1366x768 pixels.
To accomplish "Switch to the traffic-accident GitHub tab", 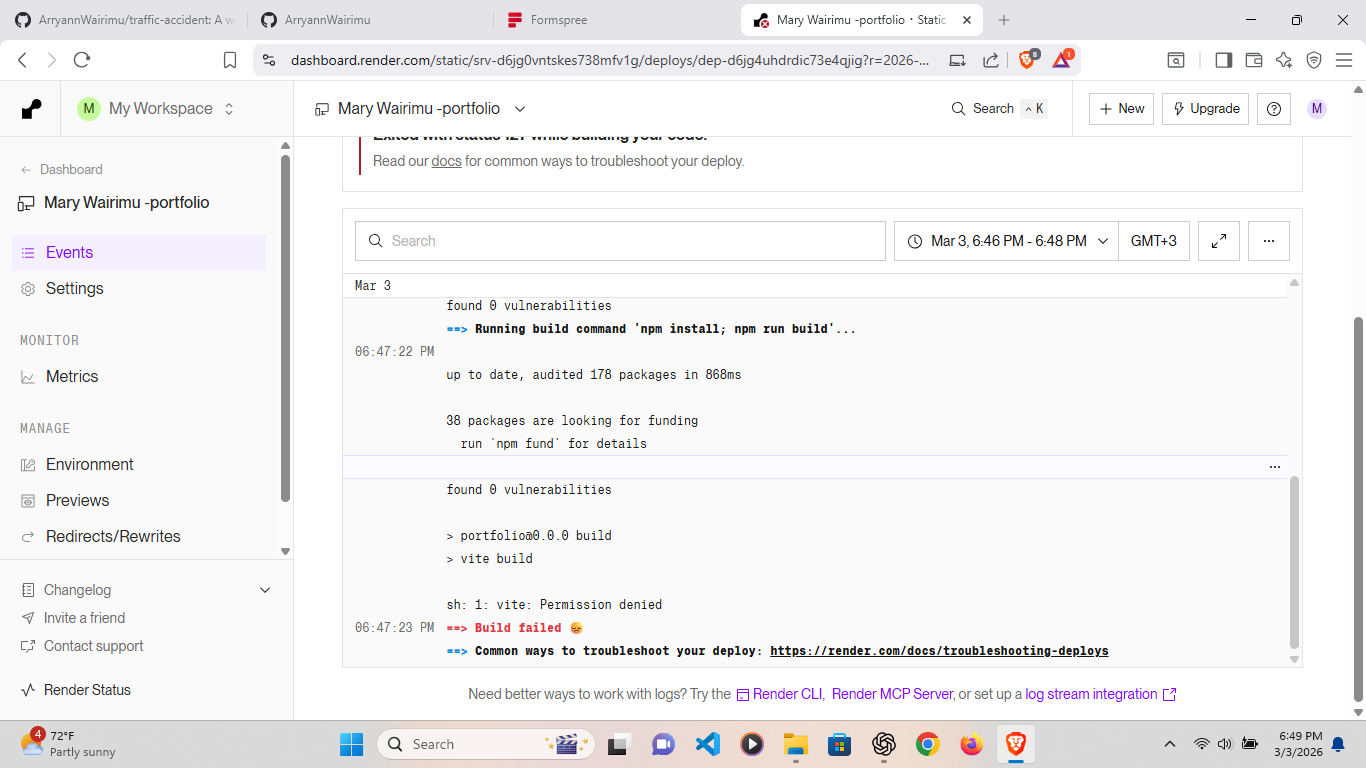I will 126,20.
